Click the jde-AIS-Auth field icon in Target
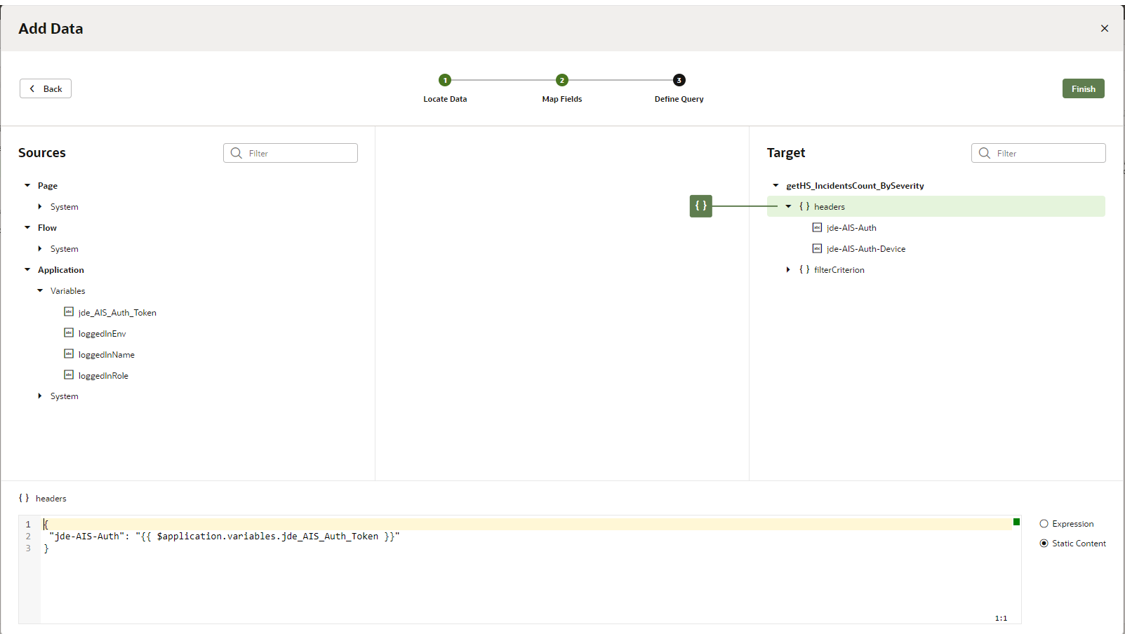Image resolution: width=1128 pixels, height=639 pixels. (x=816, y=227)
